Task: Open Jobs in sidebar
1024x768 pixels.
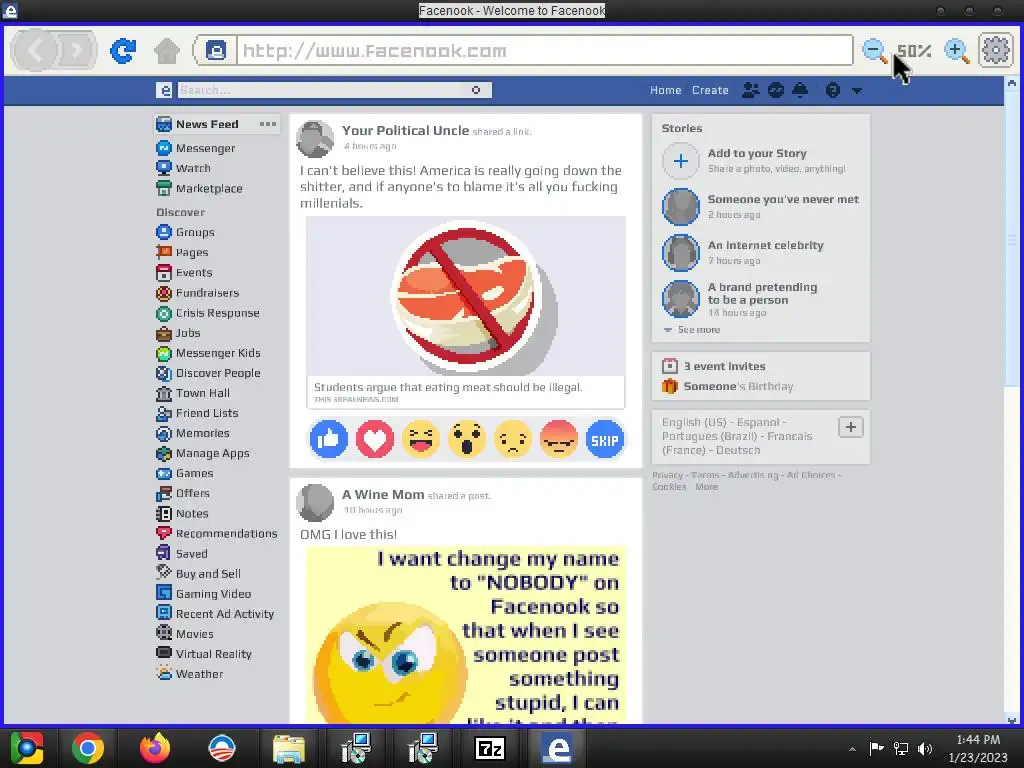Action: point(178,333)
